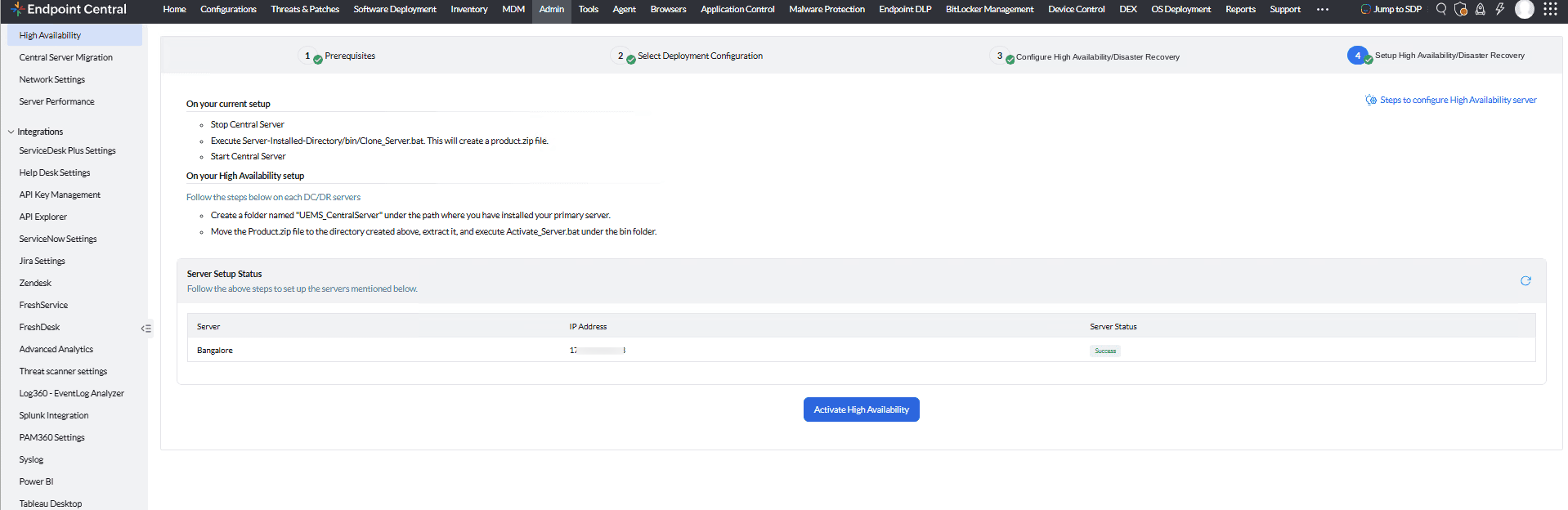Open the MDM tab
Image resolution: width=1568 pixels, height=510 pixels.
click(x=513, y=9)
